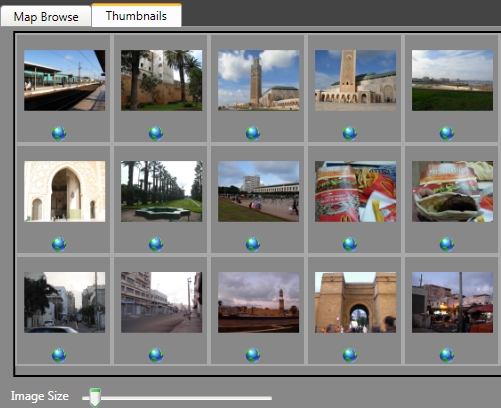Switch to the Map Browse tab

click(46, 16)
